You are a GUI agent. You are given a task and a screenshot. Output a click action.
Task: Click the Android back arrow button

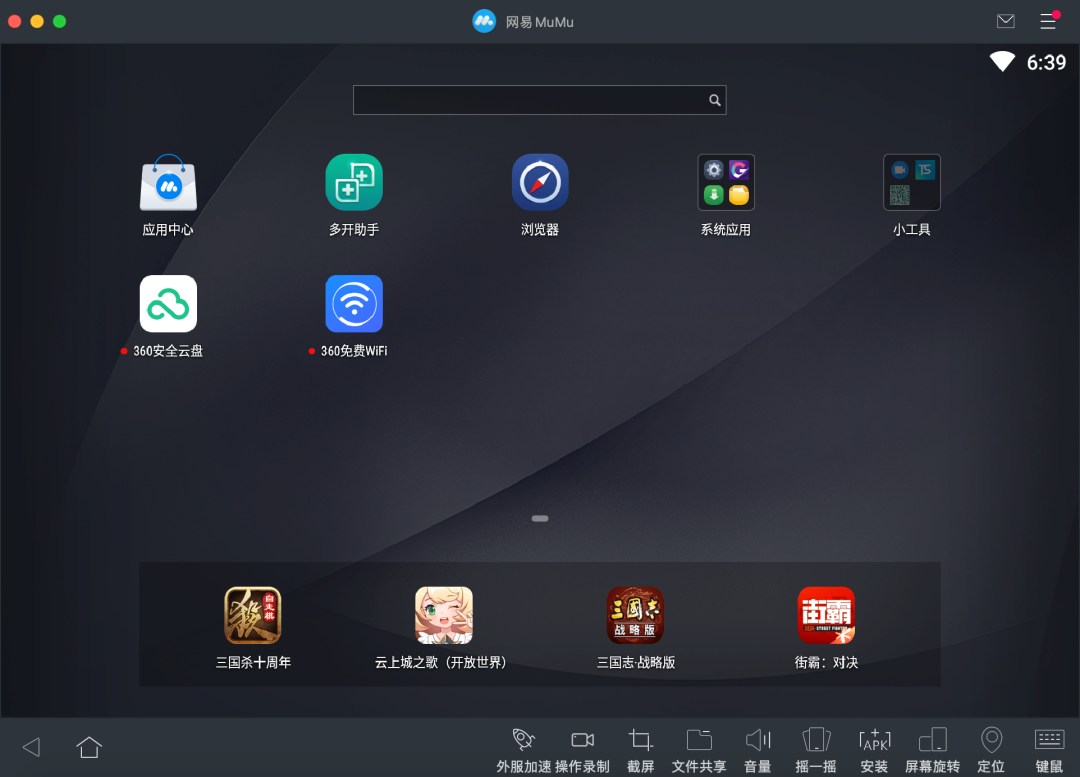tap(31, 747)
